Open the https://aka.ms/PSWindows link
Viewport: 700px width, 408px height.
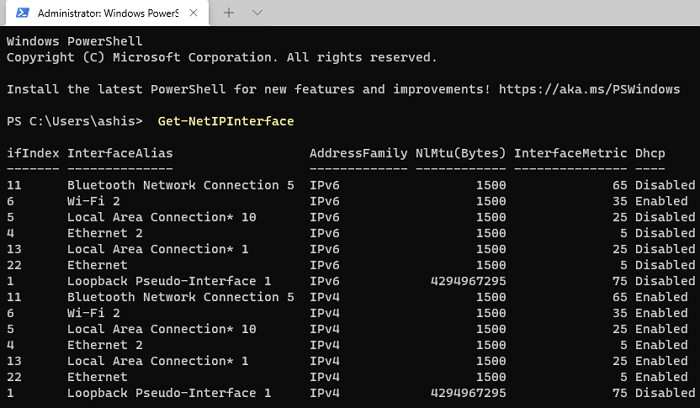click(589, 89)
